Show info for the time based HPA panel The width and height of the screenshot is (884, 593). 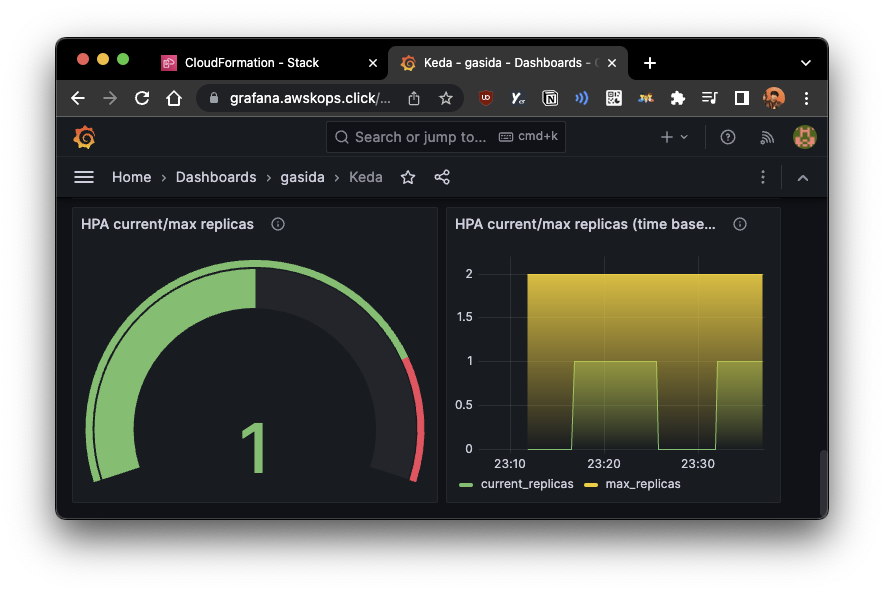tap(740, 224)
